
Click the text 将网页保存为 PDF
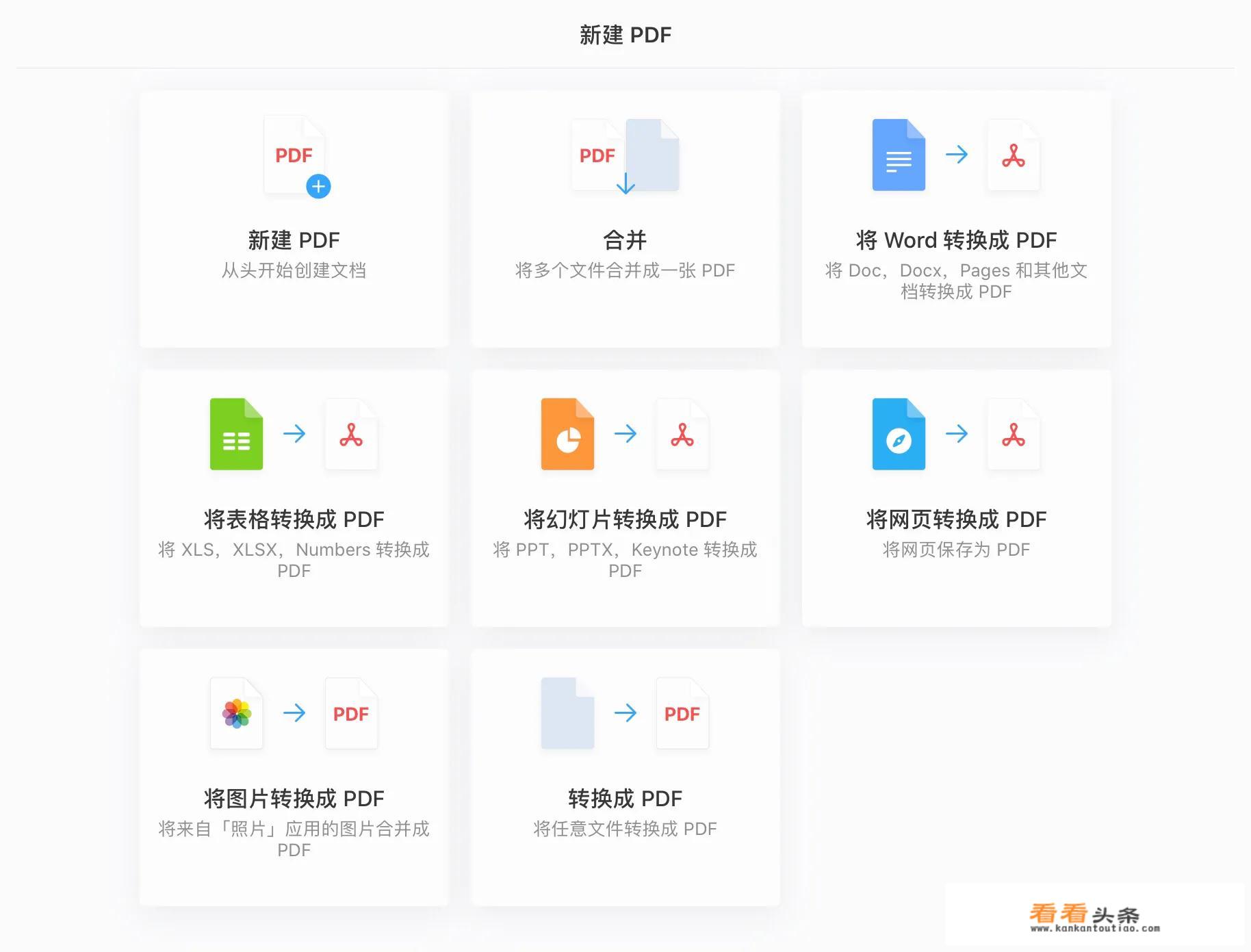pos(956,550)
